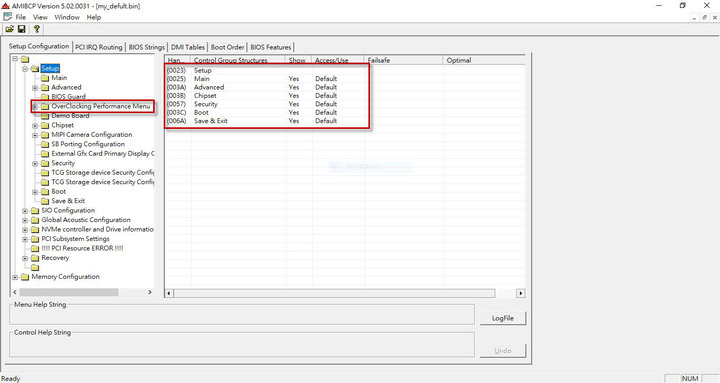Click the Main folder icon

pyautogui.click(x=45, y=78)
